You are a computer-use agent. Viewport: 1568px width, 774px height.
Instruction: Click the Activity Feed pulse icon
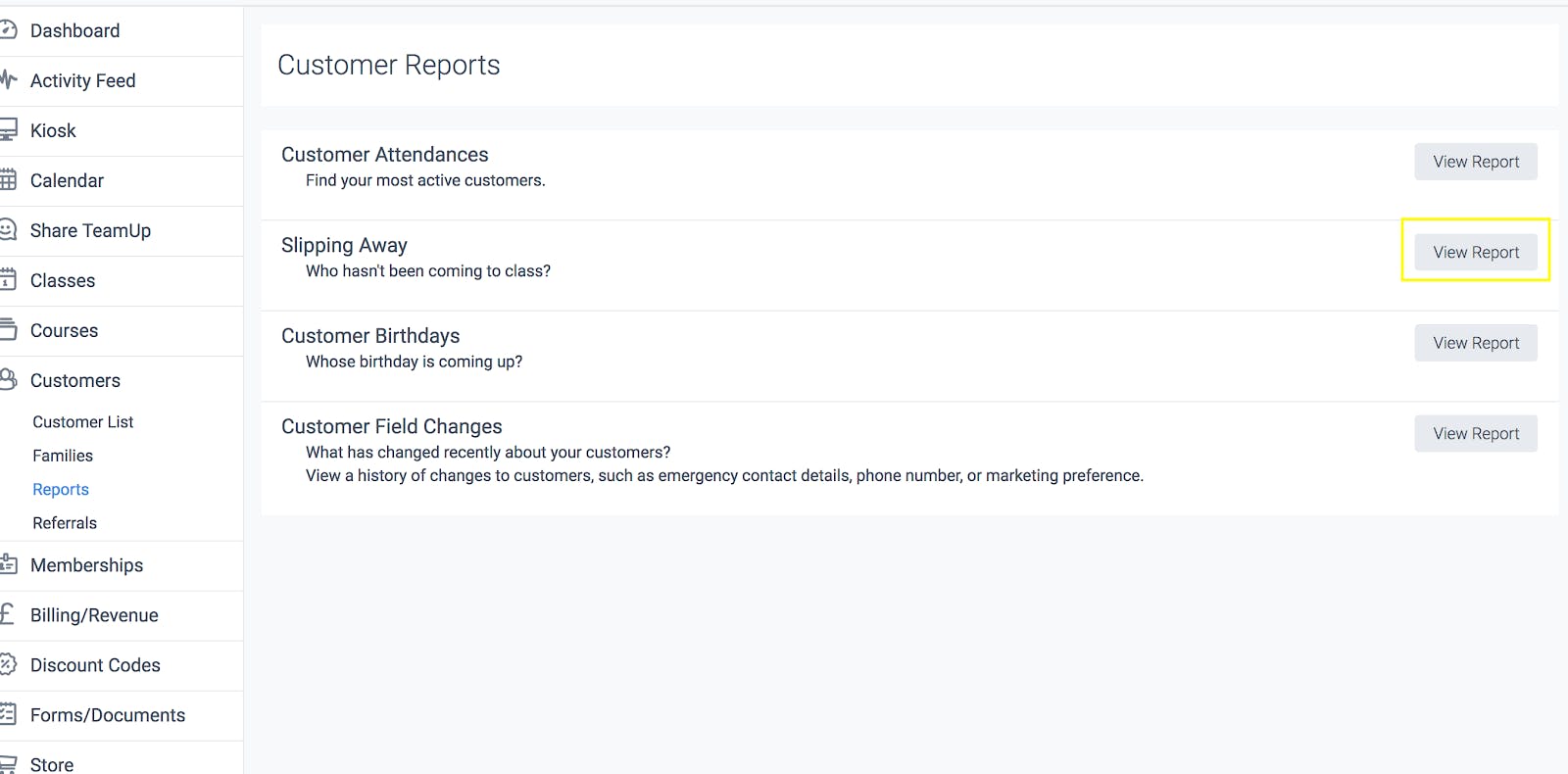8,80
